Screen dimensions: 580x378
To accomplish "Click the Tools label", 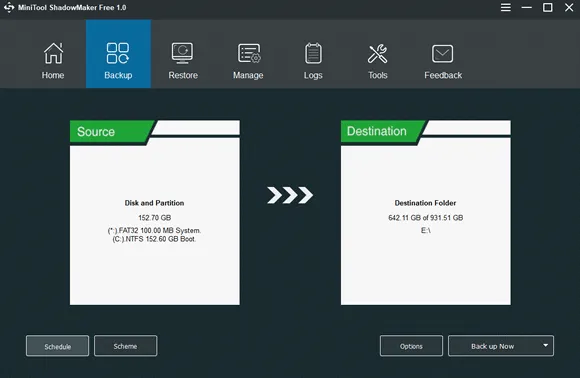I will pyautogui.click(x=378, y=75).
